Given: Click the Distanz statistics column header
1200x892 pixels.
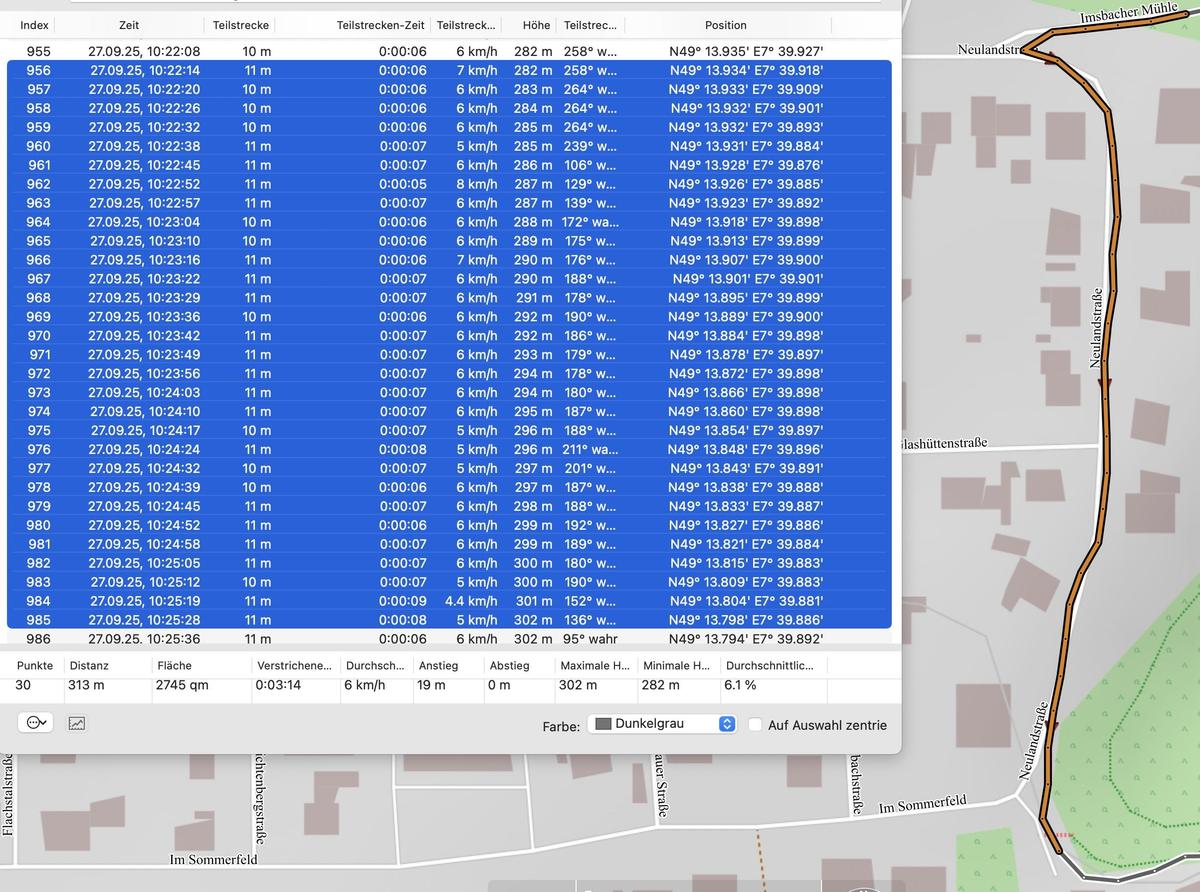Looking at the screenshot, I should [89, 665].
